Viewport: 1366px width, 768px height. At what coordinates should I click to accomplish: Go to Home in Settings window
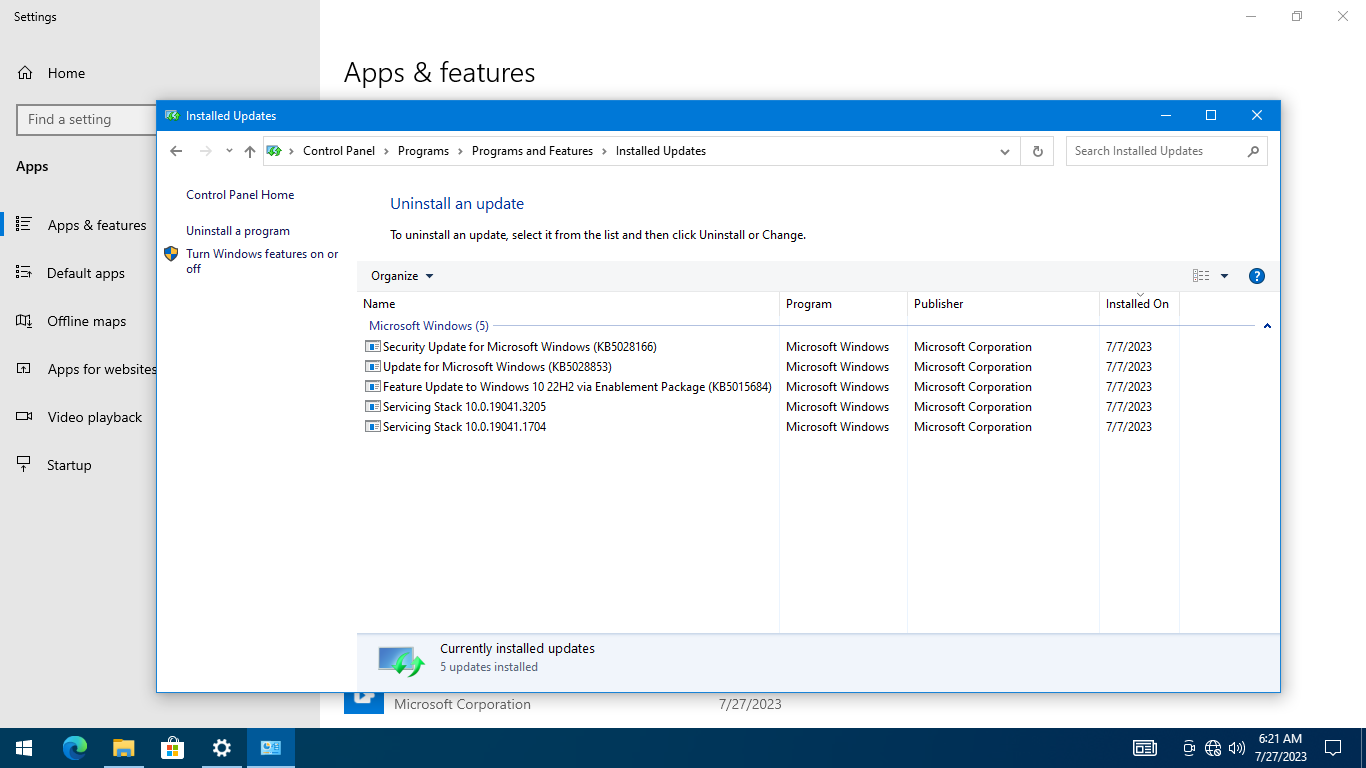pos(66,73)
